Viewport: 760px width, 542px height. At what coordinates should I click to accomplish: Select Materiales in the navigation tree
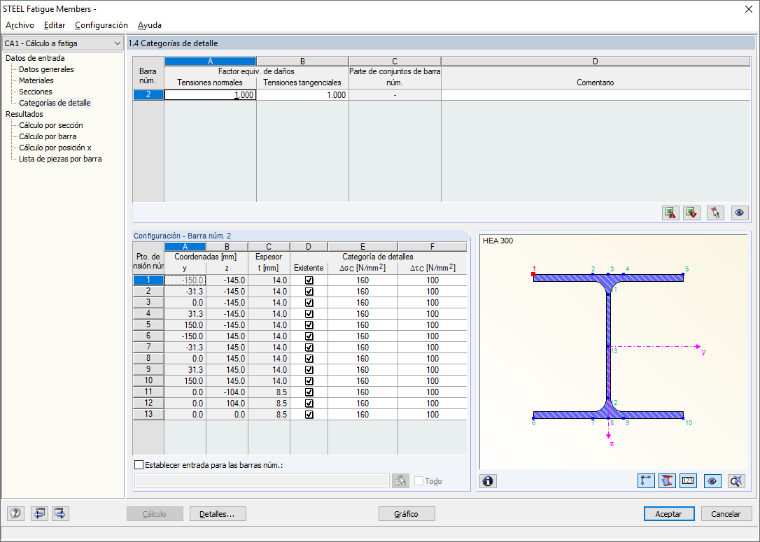coord(36,80)
